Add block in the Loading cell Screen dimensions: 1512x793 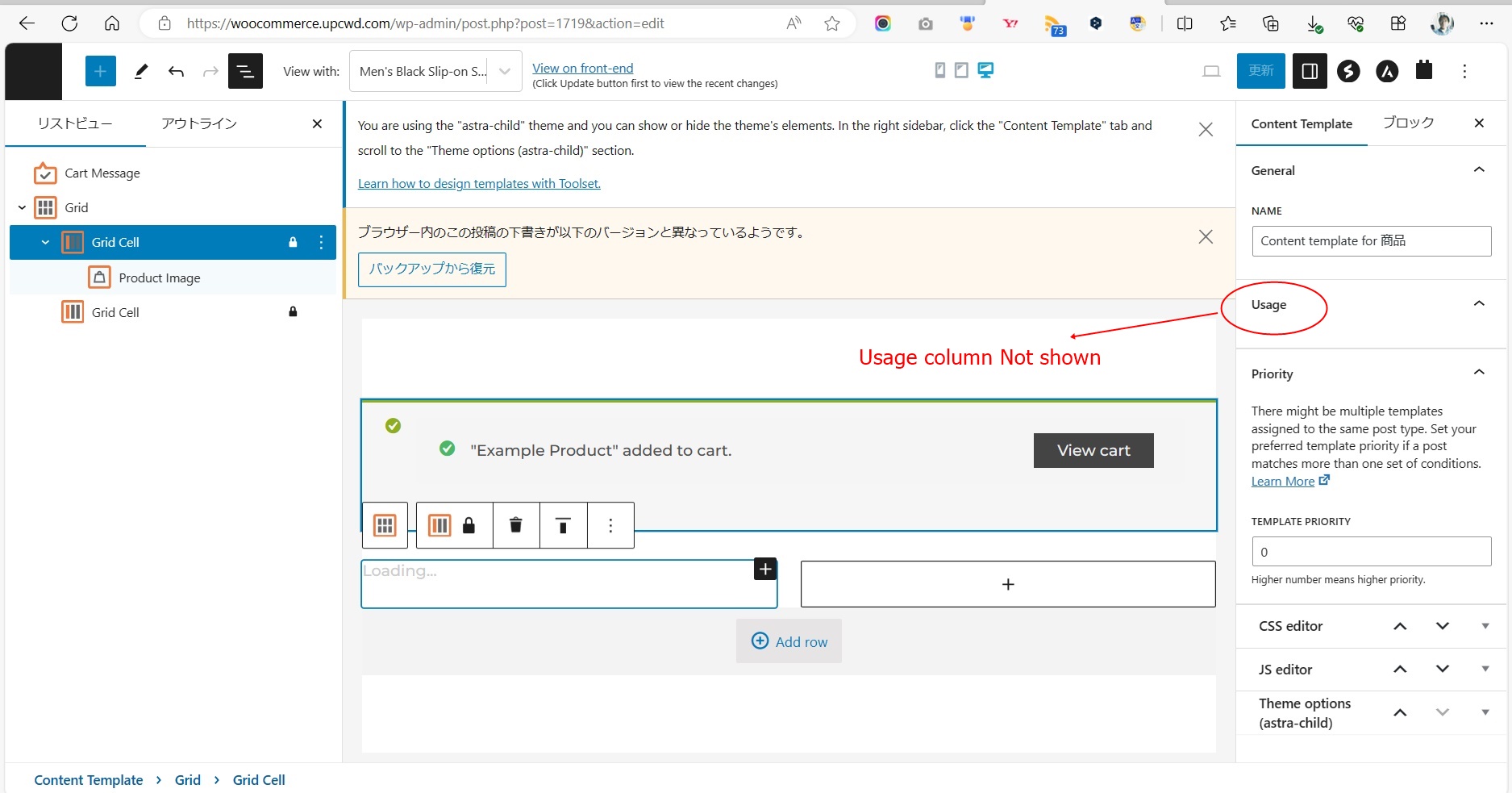[x=765, y=569]
